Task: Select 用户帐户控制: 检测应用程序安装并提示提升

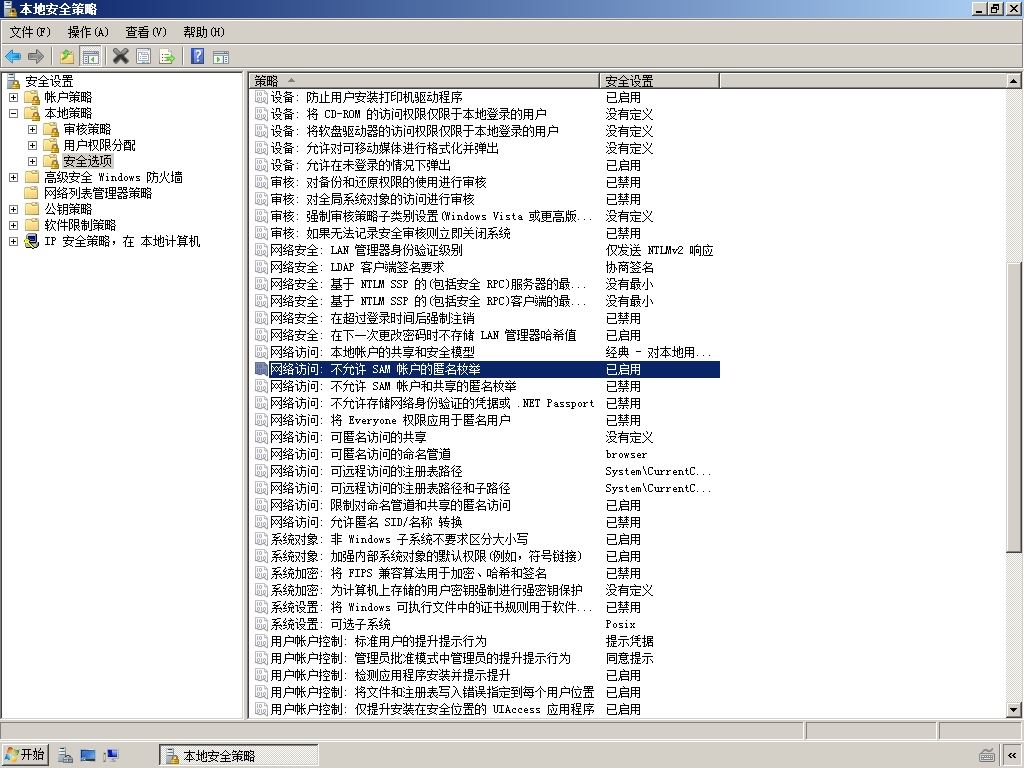Action: pyautogui.click(x=391, y=675)
